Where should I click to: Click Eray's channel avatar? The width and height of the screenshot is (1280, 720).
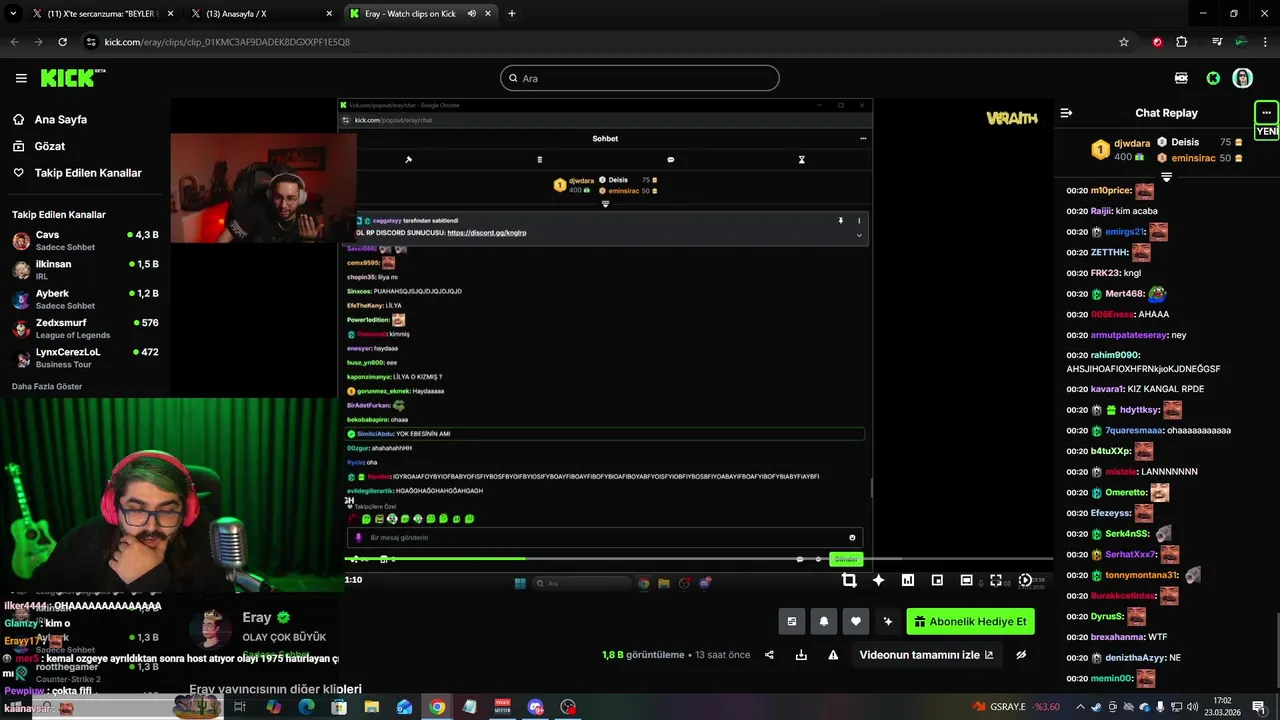(x=211, y=629)
